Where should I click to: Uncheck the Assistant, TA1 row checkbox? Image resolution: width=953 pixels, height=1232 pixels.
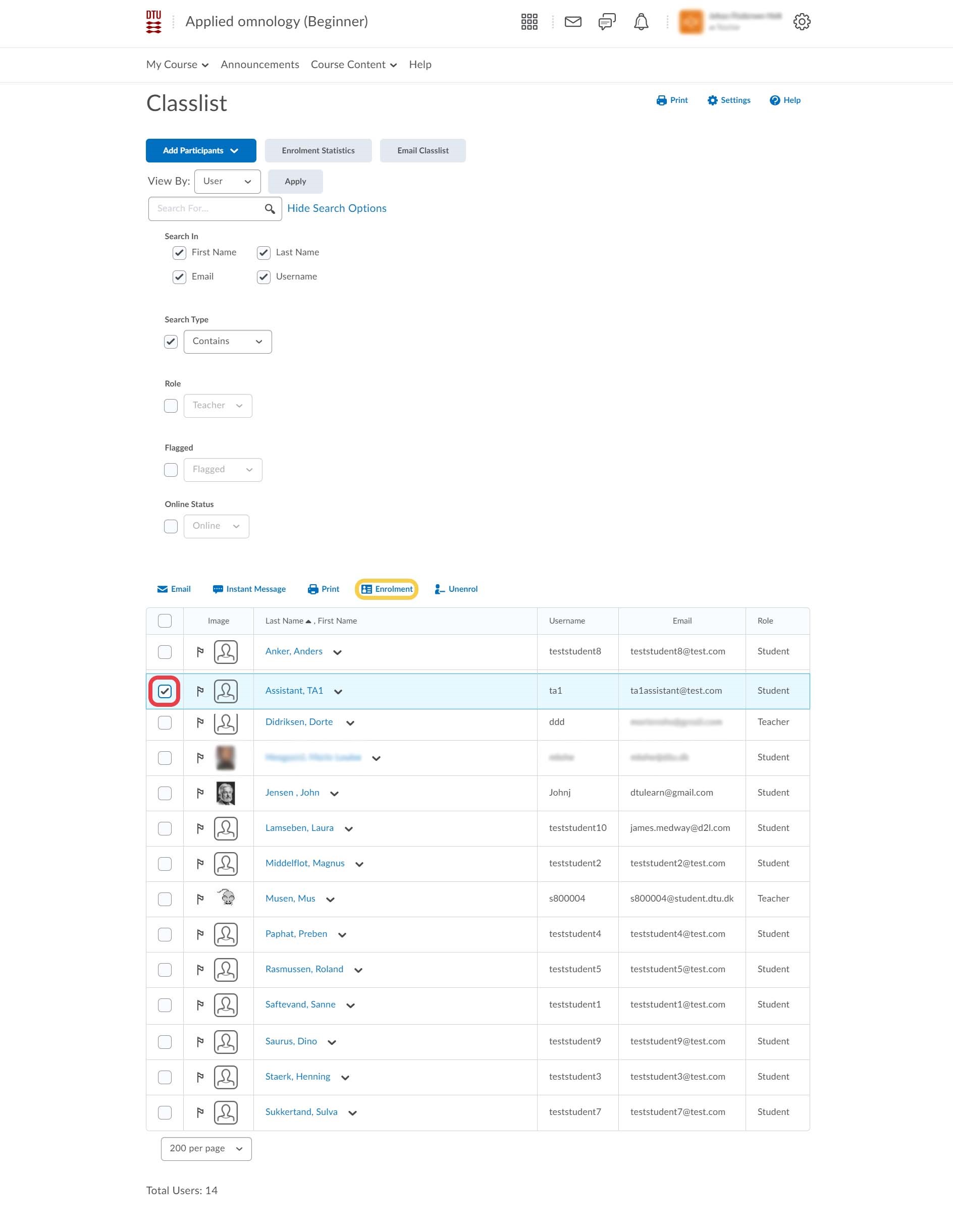click(165, 691)
